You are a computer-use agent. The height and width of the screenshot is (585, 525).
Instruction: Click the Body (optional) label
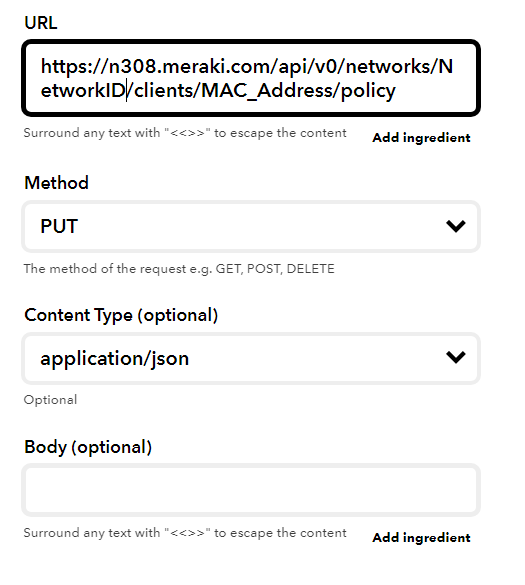88,447
